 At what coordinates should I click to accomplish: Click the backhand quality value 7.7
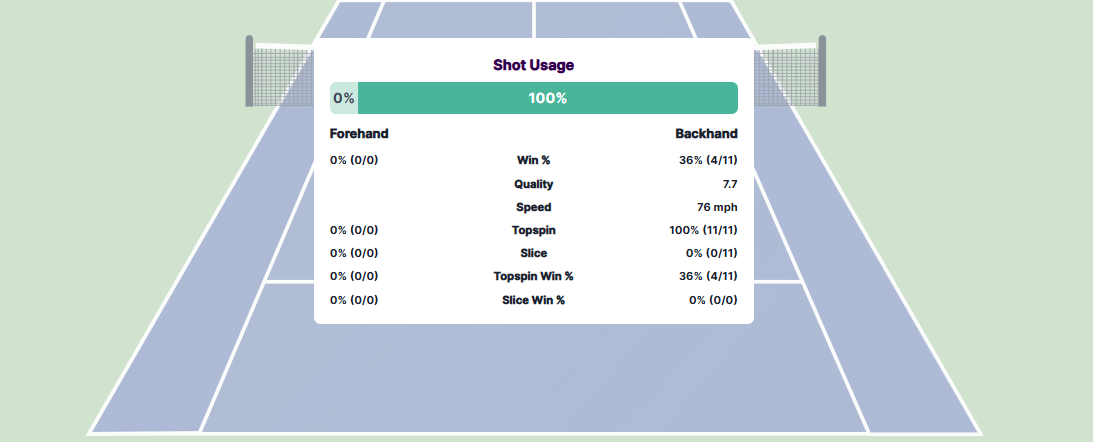pyautogui.click(x=729, y=184)
